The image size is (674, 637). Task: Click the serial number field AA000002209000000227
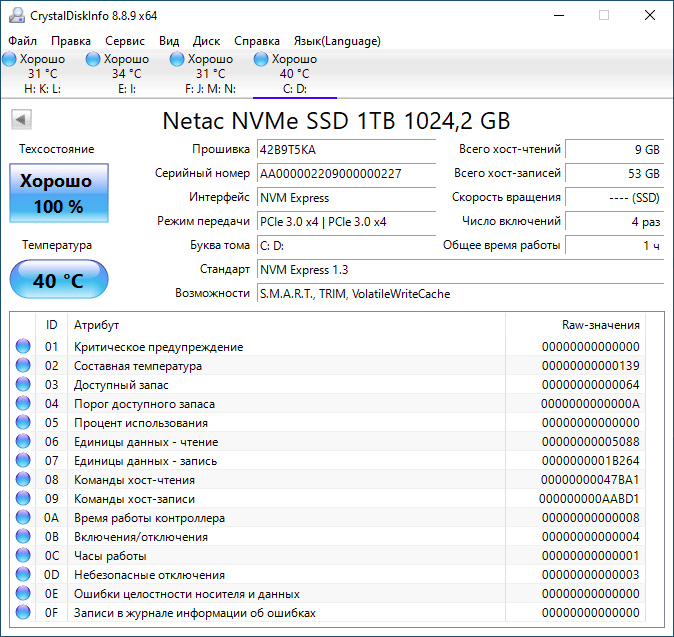[346, 174]
